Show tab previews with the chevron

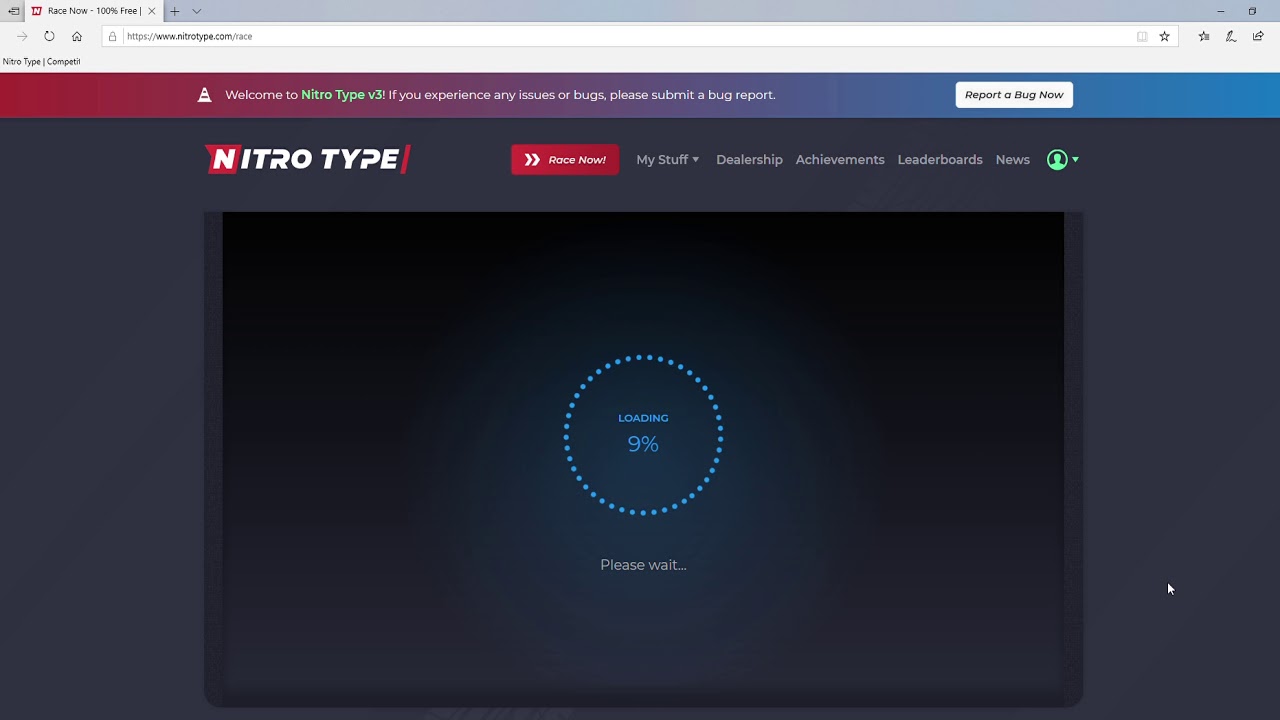196,11
